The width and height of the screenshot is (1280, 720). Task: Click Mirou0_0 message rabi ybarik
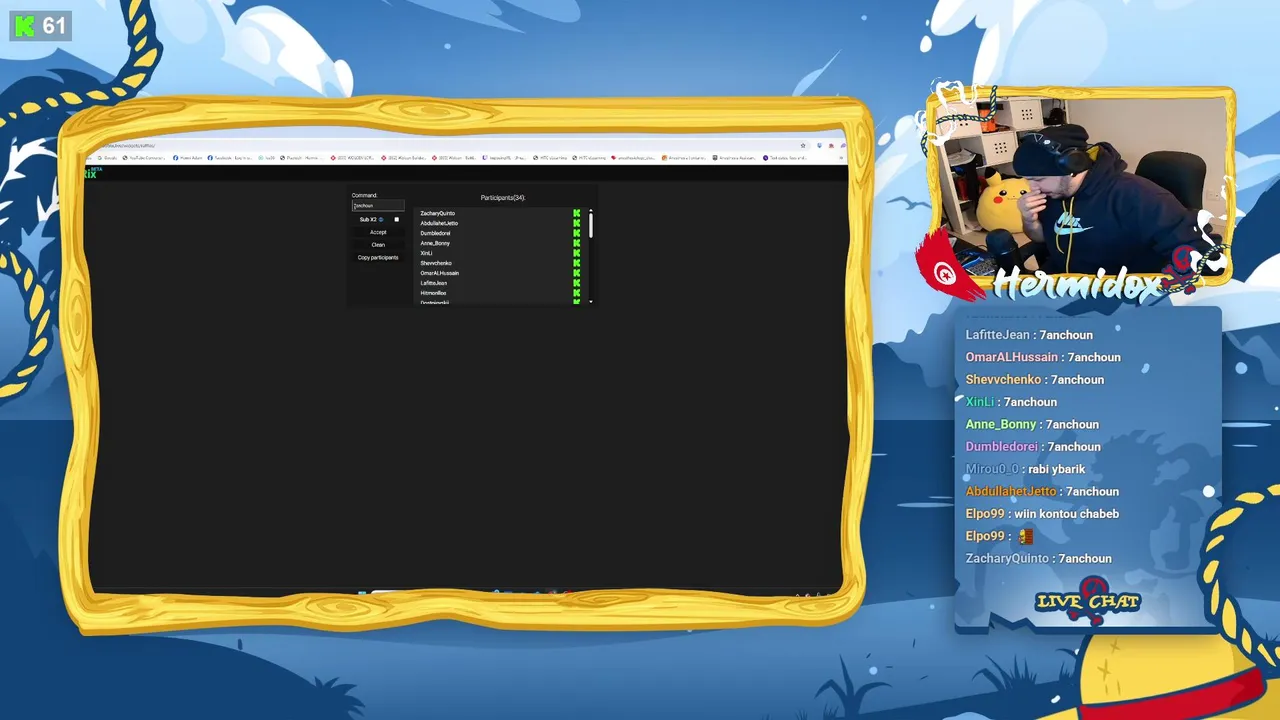1025,469
